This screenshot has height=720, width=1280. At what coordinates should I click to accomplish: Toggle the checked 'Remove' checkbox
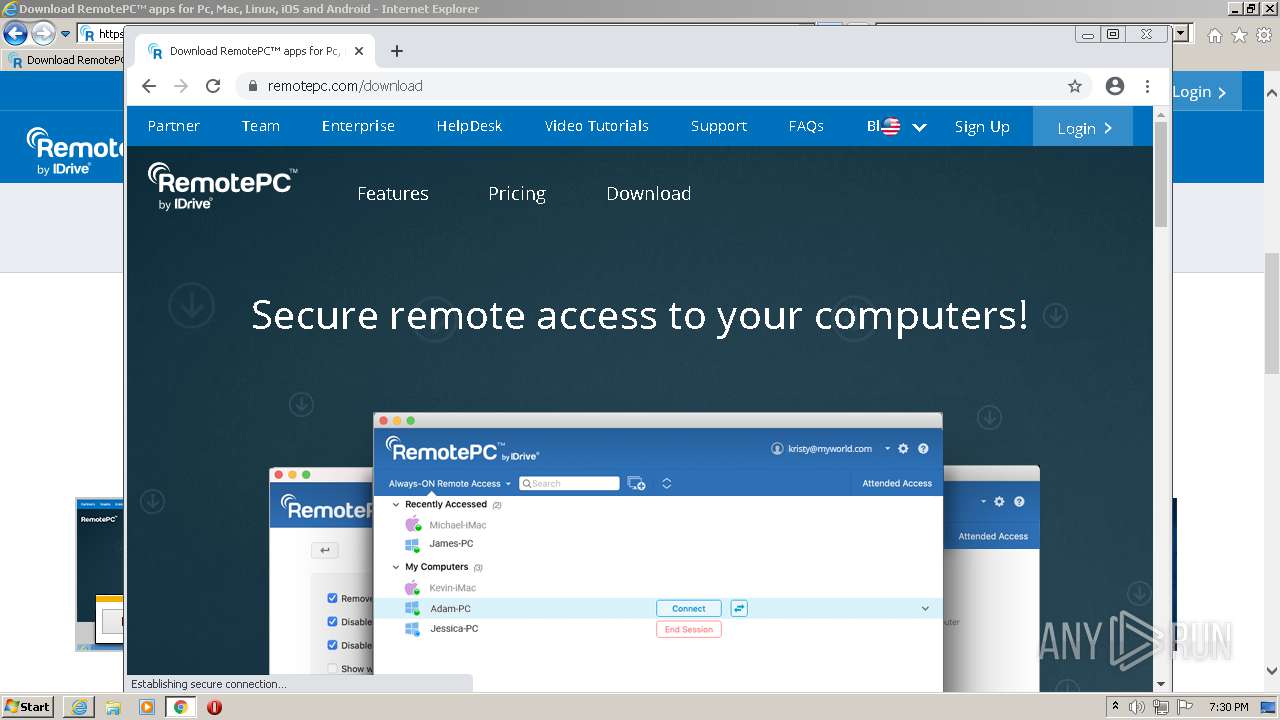pyautogui.click(x=333, y=598)
